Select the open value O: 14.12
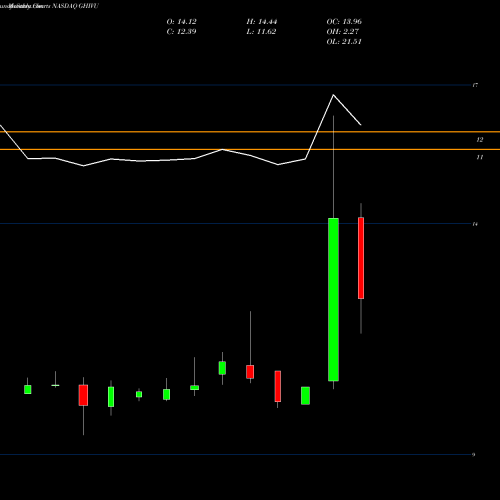The image size is (500, 500). click(181, 22)
